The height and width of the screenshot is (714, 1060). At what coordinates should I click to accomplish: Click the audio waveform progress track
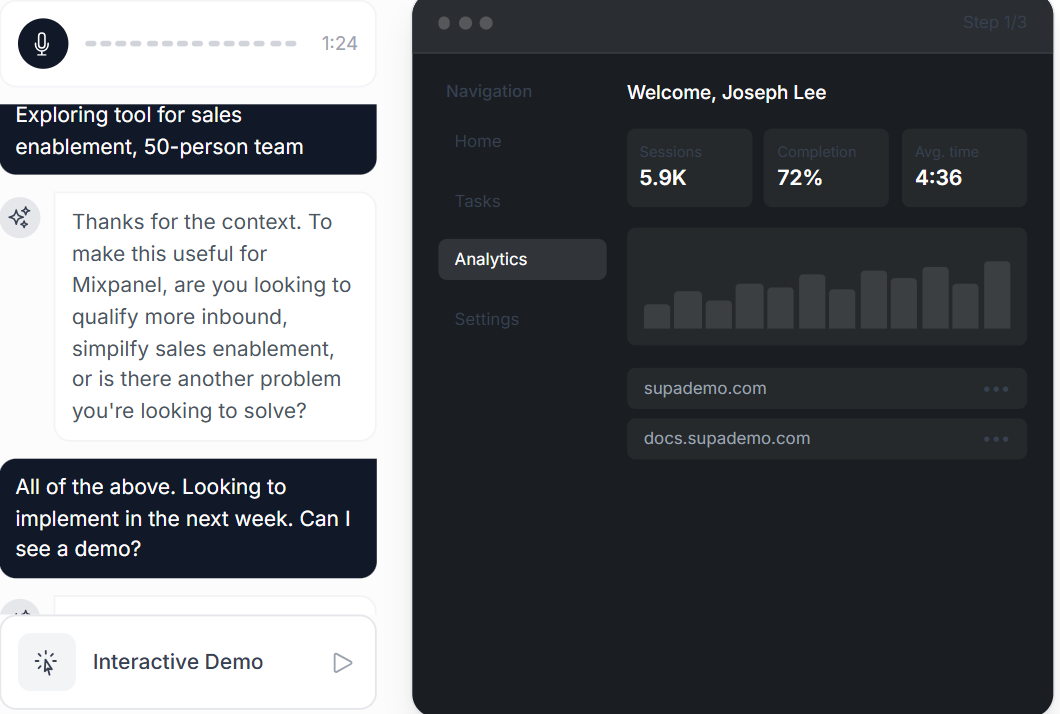point(191,43)
